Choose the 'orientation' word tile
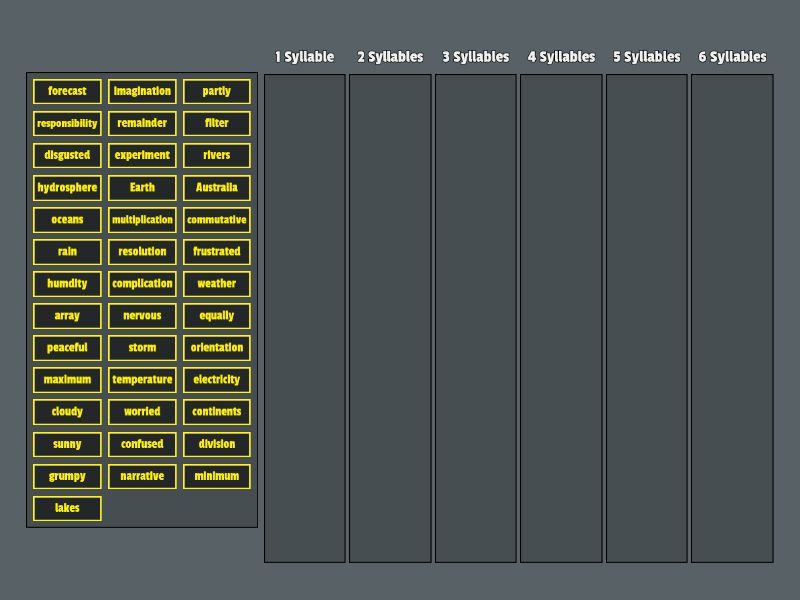The width and height of the screenshot is (800, 600). pos(217,348)
